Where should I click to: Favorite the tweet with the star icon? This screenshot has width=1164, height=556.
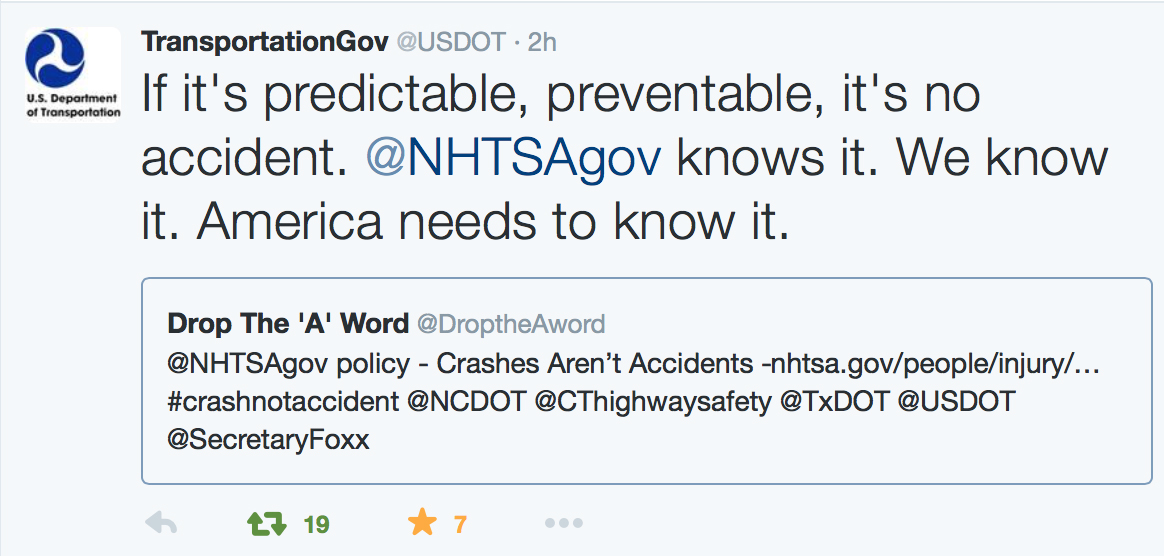(x=422, y=523)
